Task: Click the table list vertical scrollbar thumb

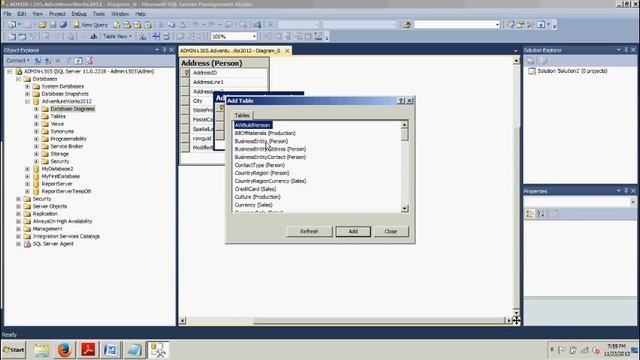Action: (404, 134)
